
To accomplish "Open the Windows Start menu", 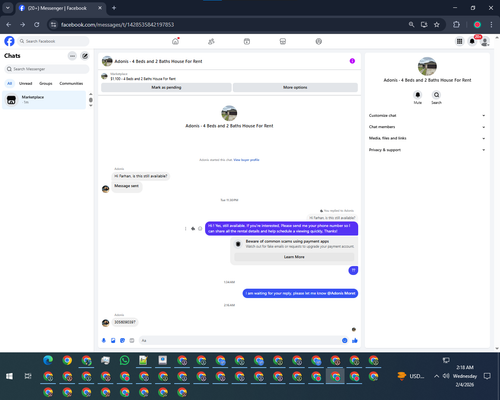I will [x=9, y=376].
